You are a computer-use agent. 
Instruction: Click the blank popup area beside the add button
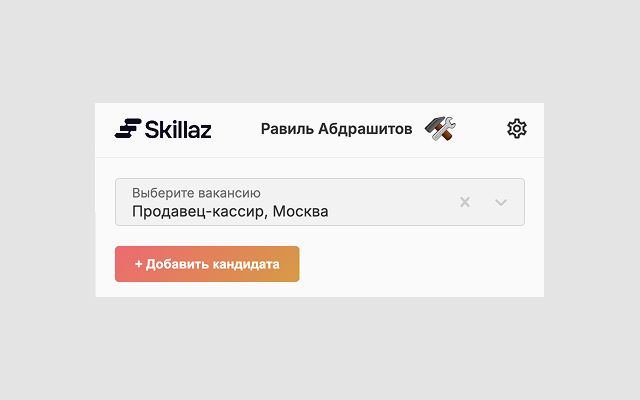point(420,264)
